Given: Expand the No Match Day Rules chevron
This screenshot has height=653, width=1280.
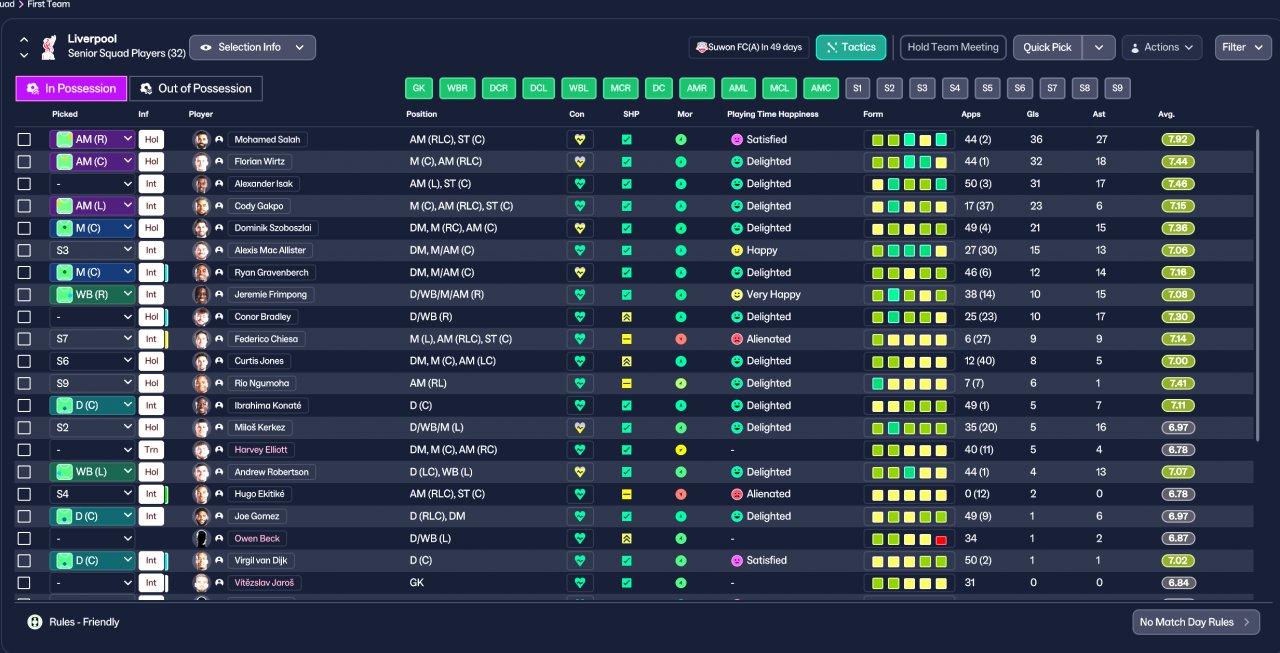Looking at the screenshot, I should 1246,622.
